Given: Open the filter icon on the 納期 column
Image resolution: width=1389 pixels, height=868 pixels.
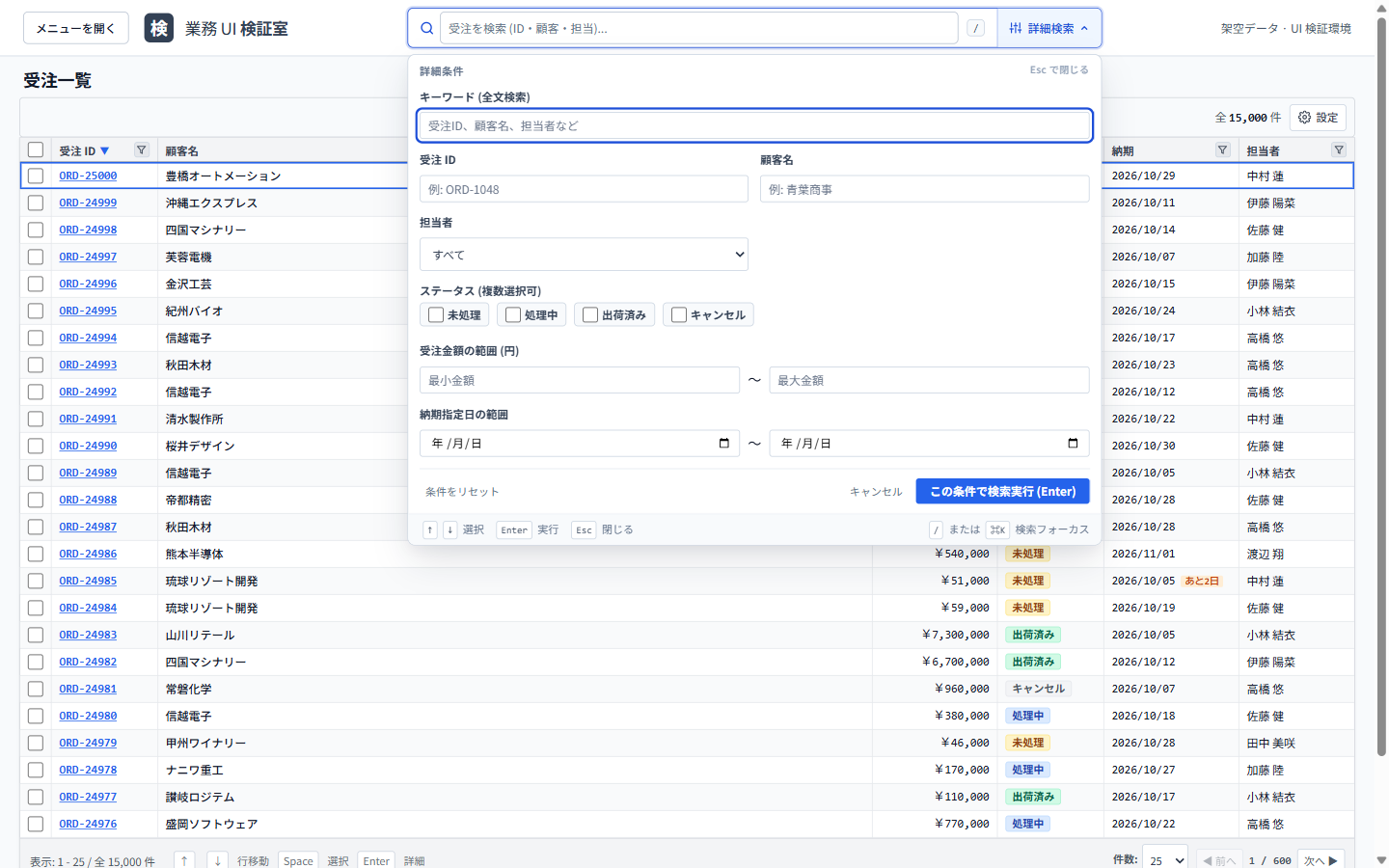Looking at the screenshot, I should (x=1223, y=150).
